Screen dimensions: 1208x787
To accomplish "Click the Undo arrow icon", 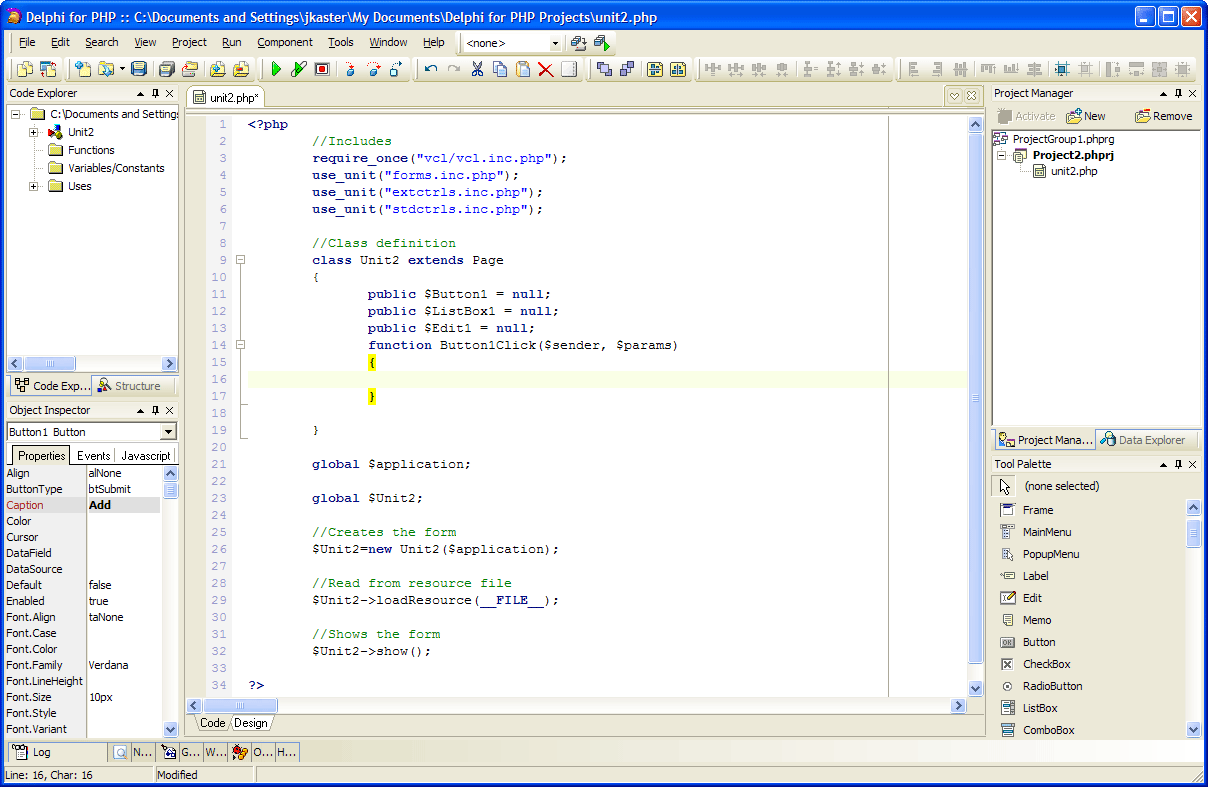I will click(x=431, y=69).
